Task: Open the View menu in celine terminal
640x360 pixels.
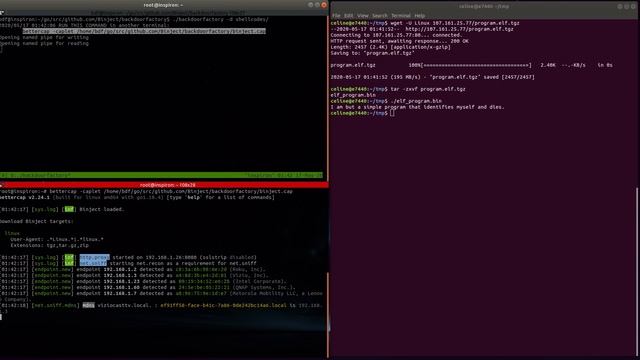Action: point(362,16)
